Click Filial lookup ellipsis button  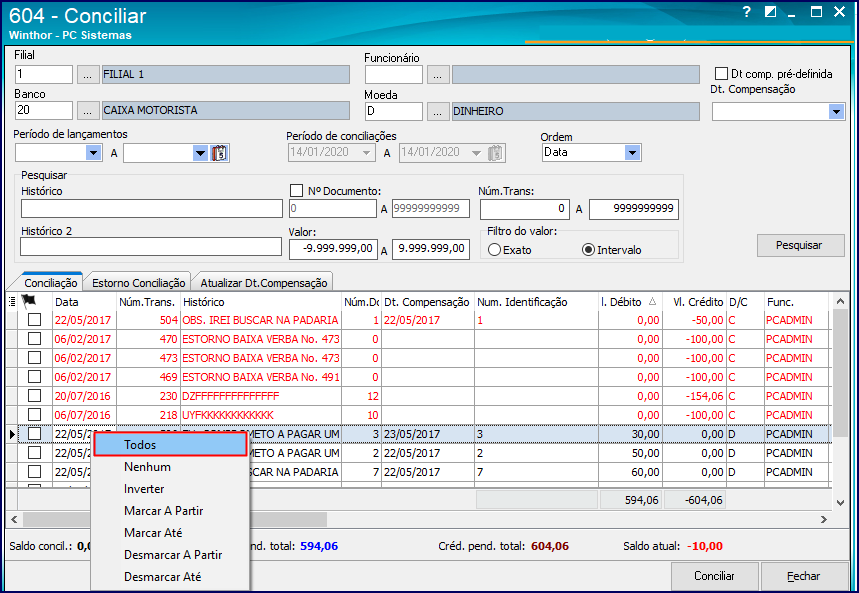click(x=88, y=75)
